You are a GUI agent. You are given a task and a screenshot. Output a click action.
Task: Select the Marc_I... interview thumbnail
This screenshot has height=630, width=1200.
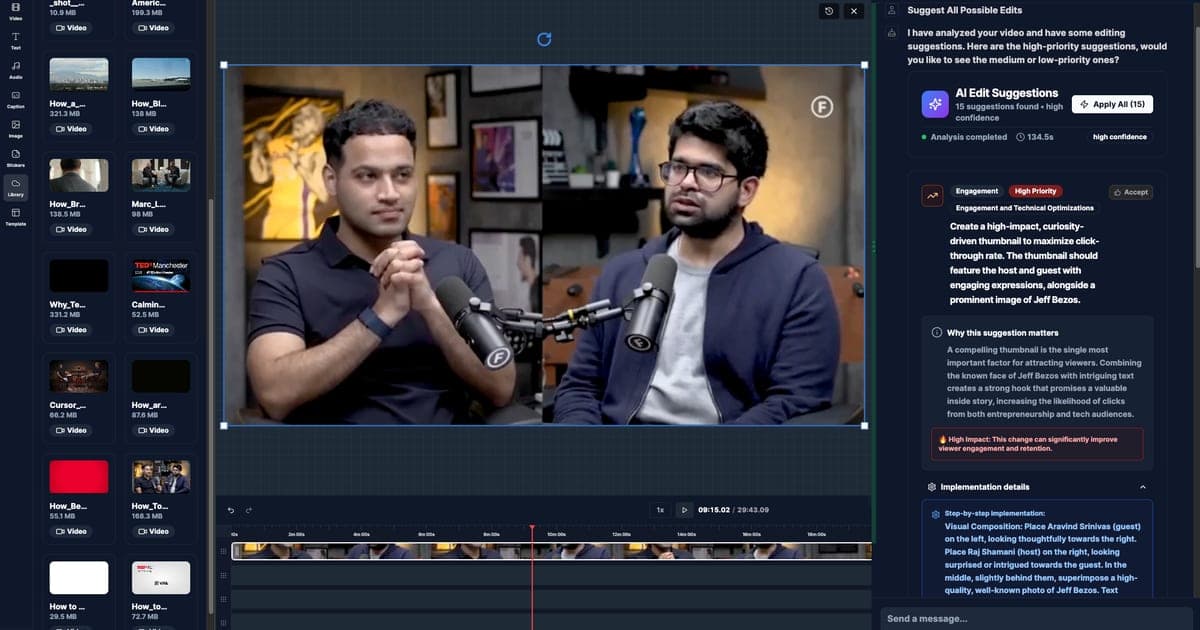(x=161, y=175)
